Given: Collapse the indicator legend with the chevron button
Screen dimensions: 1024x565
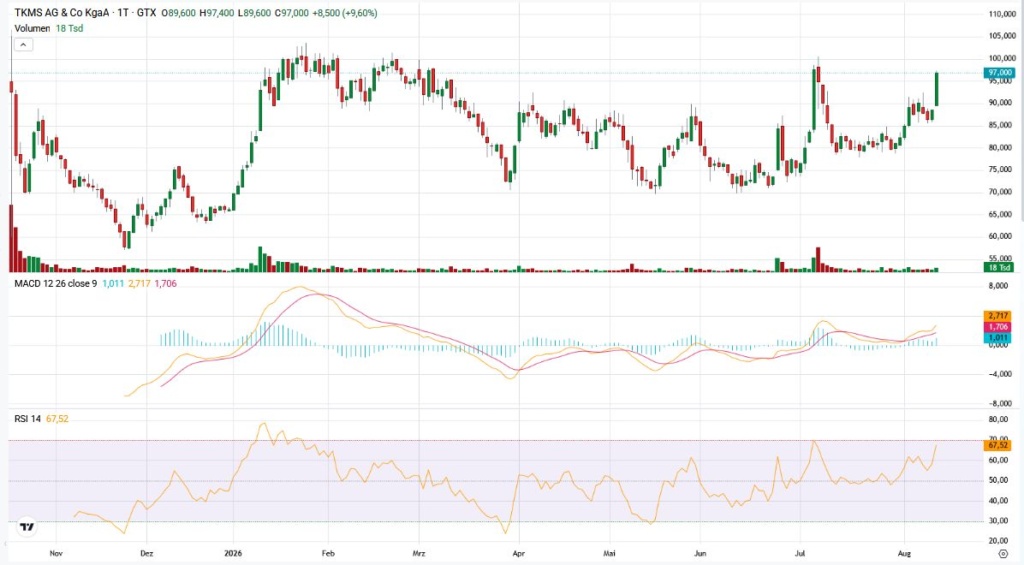Looking at the screenshot, I should click(23, 45).
